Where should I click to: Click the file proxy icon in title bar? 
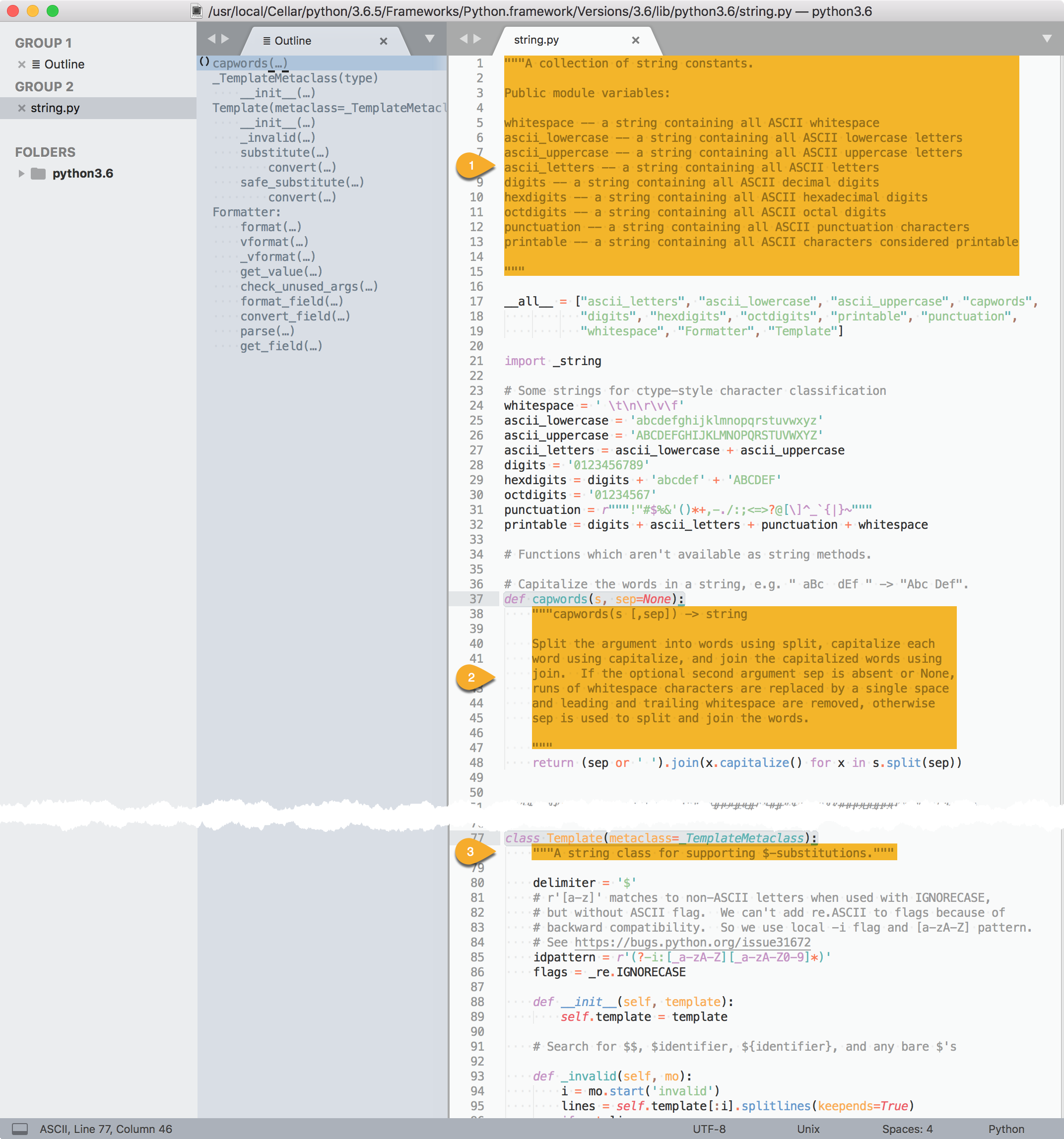(x=197, y=11)
